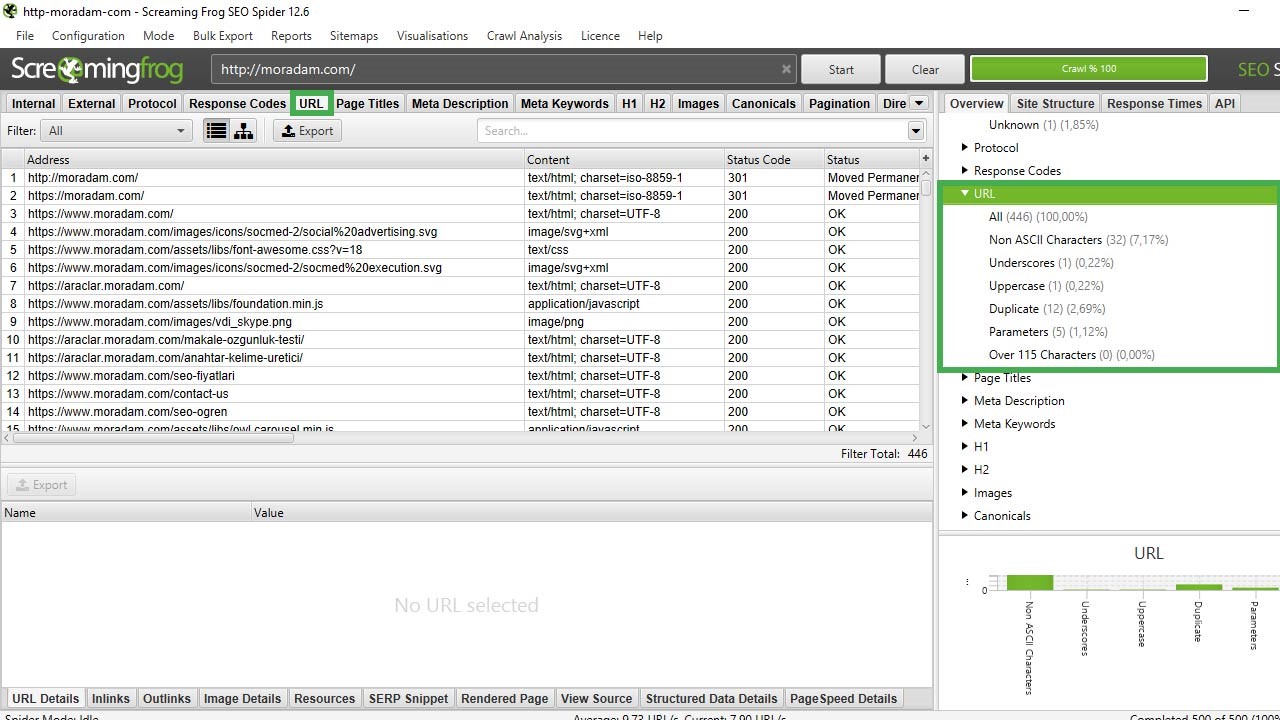Image resolution: width=1280 pixels, height=720 pixels.
Task: Select Parameters (5) filter in Overview
Action: (x=1048, y=331)
